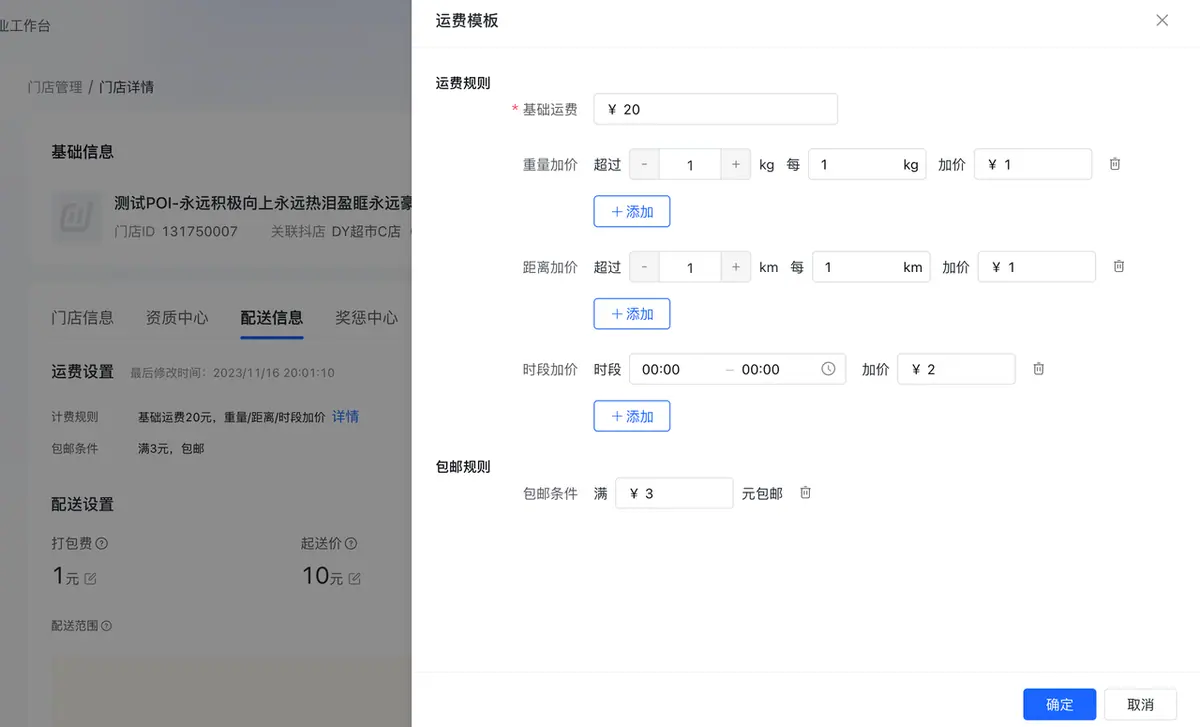Show help tooltip for 配送范围
Image resolution: width=1200 pixels, height=727 pixels.
pos(106,626)
